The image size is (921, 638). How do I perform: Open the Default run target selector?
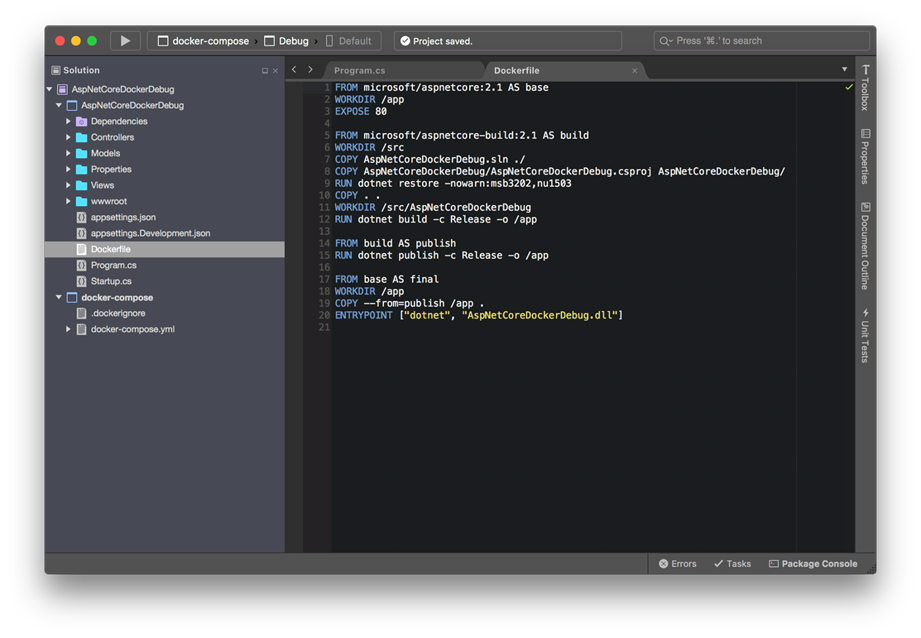click(348, 41)
